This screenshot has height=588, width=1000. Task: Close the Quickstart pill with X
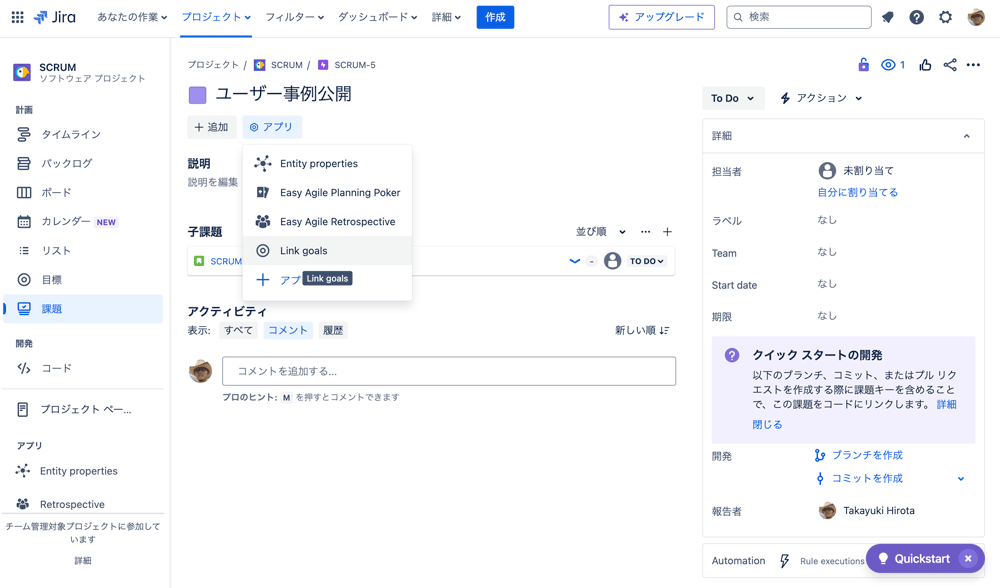click(x=968, y=559)
